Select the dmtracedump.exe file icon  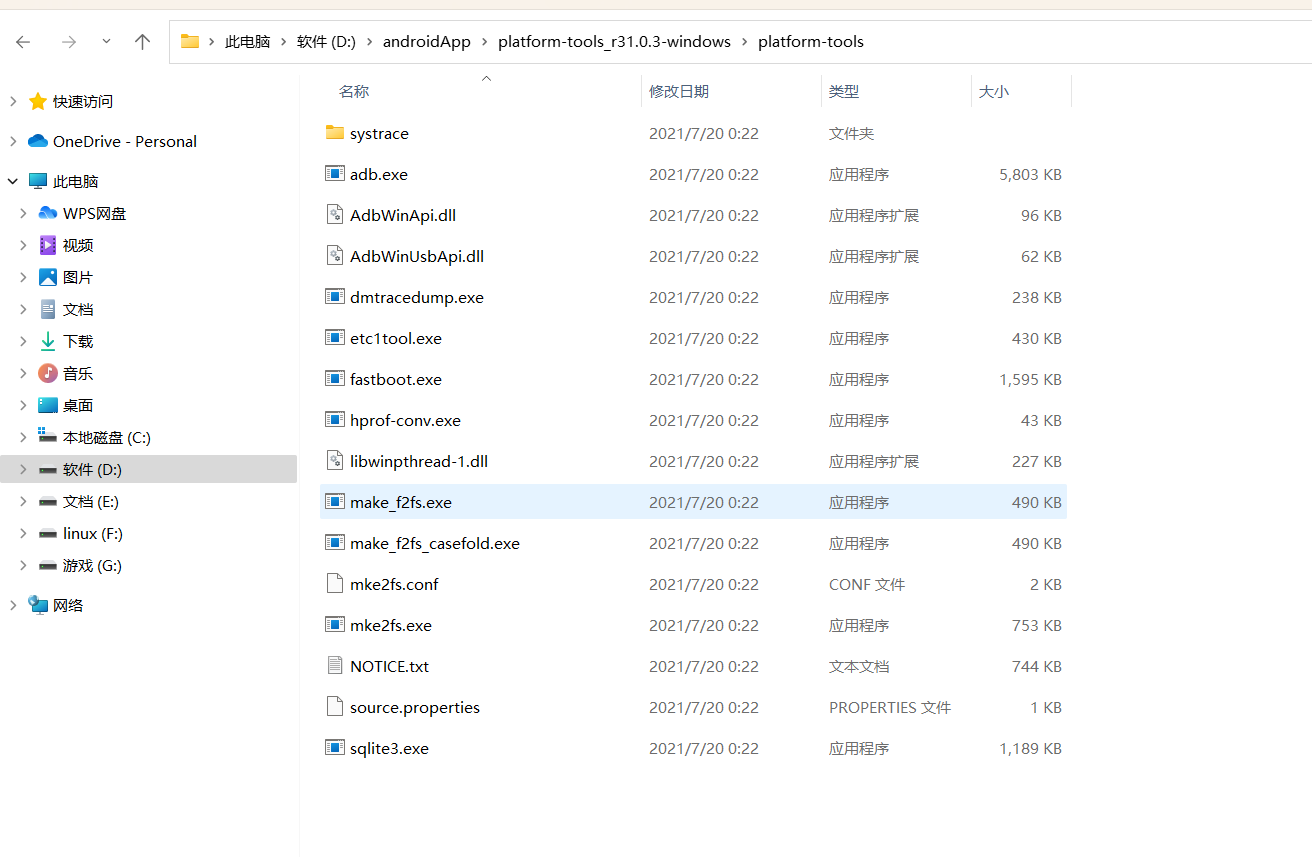[x=335, y=296]
